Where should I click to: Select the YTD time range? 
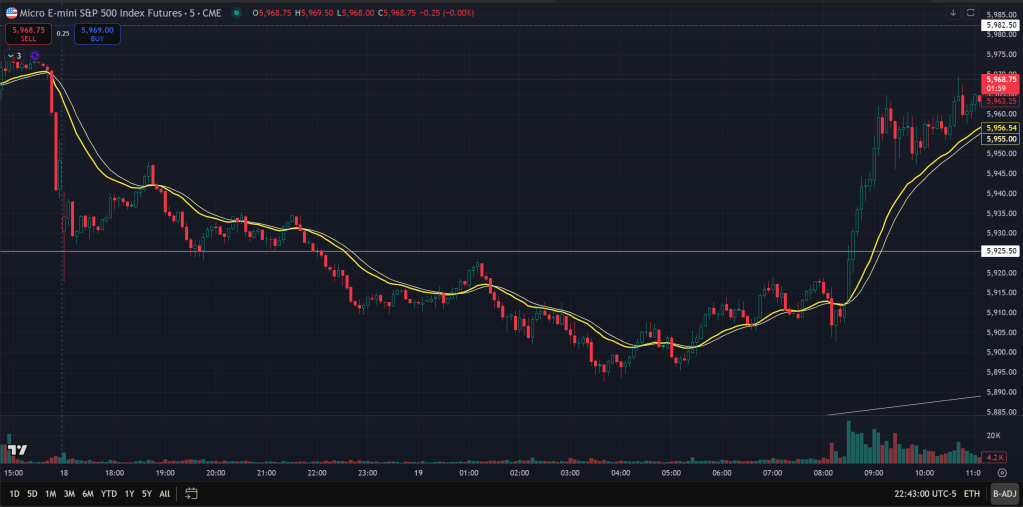[x=108, y=493]
